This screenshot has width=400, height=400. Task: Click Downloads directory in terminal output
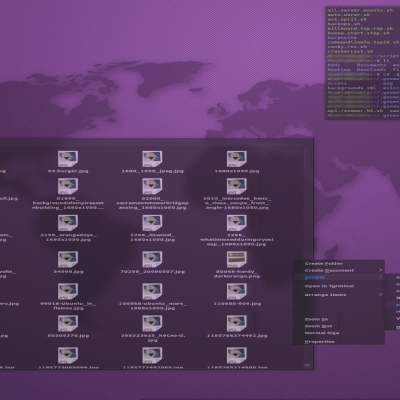tap(371, 70)
